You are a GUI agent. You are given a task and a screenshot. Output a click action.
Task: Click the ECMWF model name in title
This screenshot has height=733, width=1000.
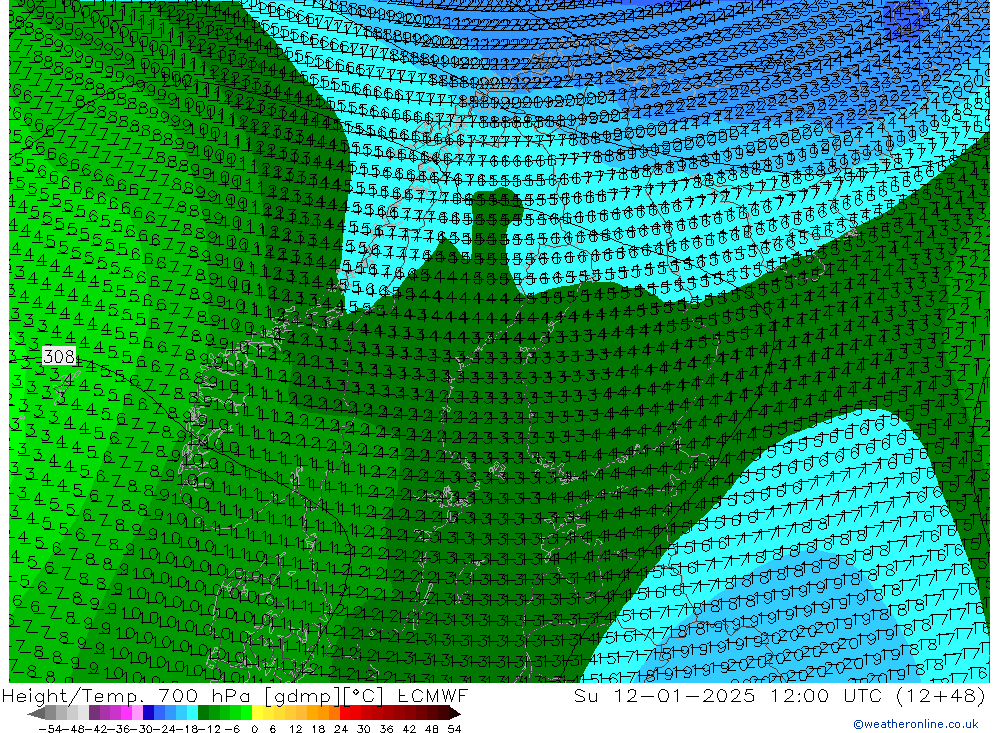[432, 696]
